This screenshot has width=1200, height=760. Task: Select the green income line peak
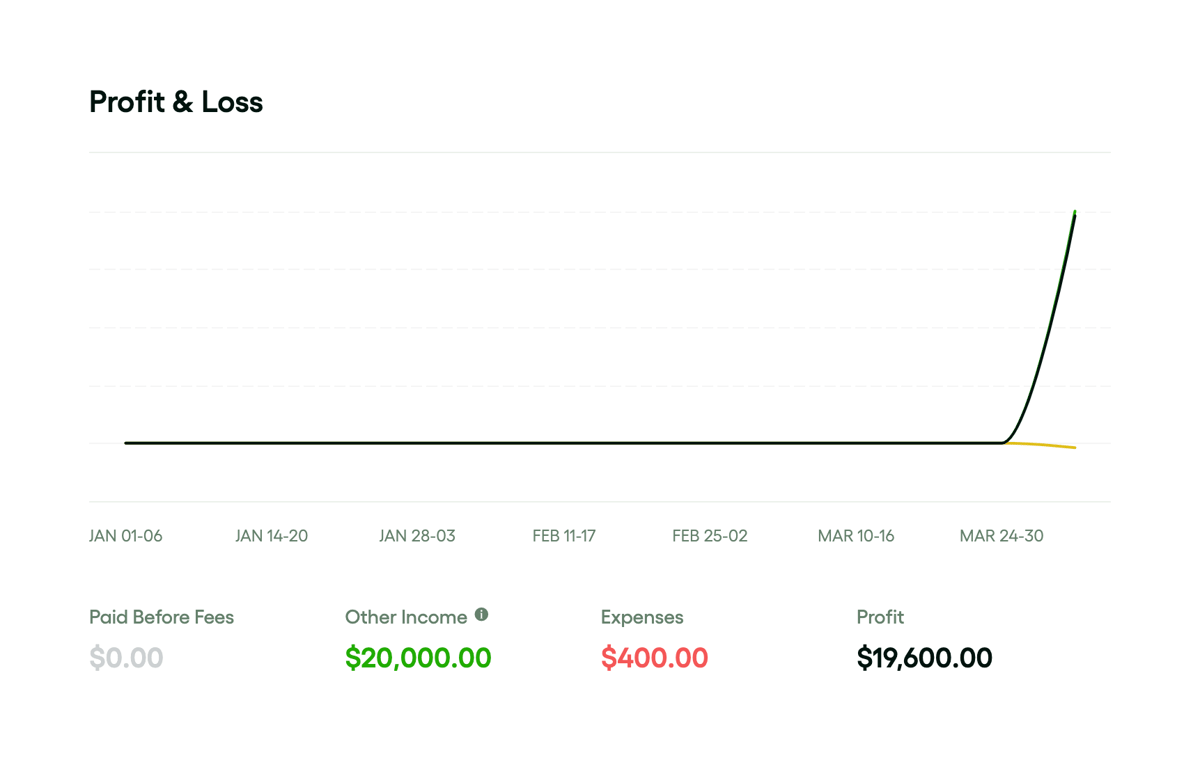coord(1076,212)
